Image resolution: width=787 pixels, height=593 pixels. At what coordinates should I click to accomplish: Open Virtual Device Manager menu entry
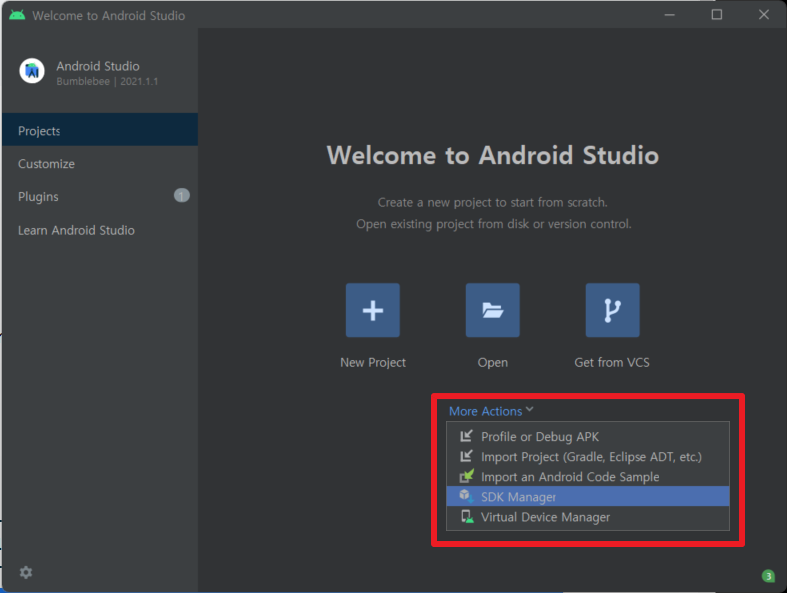click(x=588, y=517)
